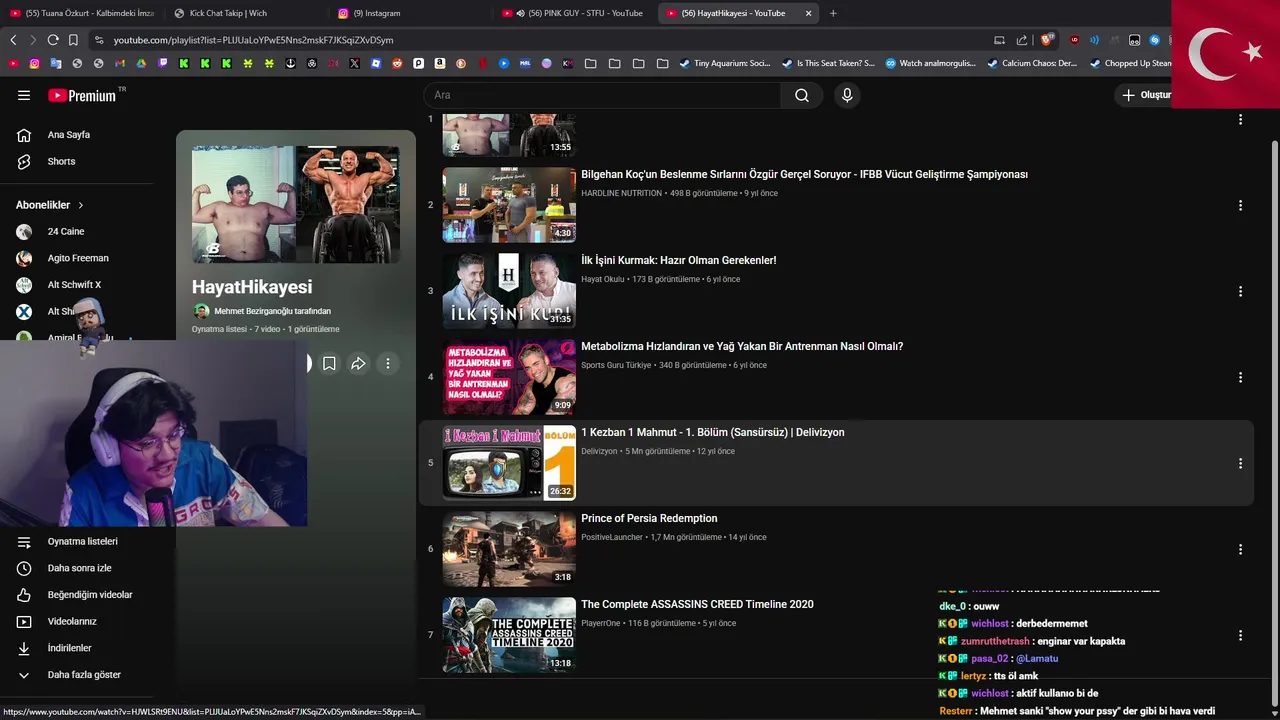This screenshot has height=720, width=1280.
Task: Expand the Abonelikler section chevron
Action: pos(81,205)
